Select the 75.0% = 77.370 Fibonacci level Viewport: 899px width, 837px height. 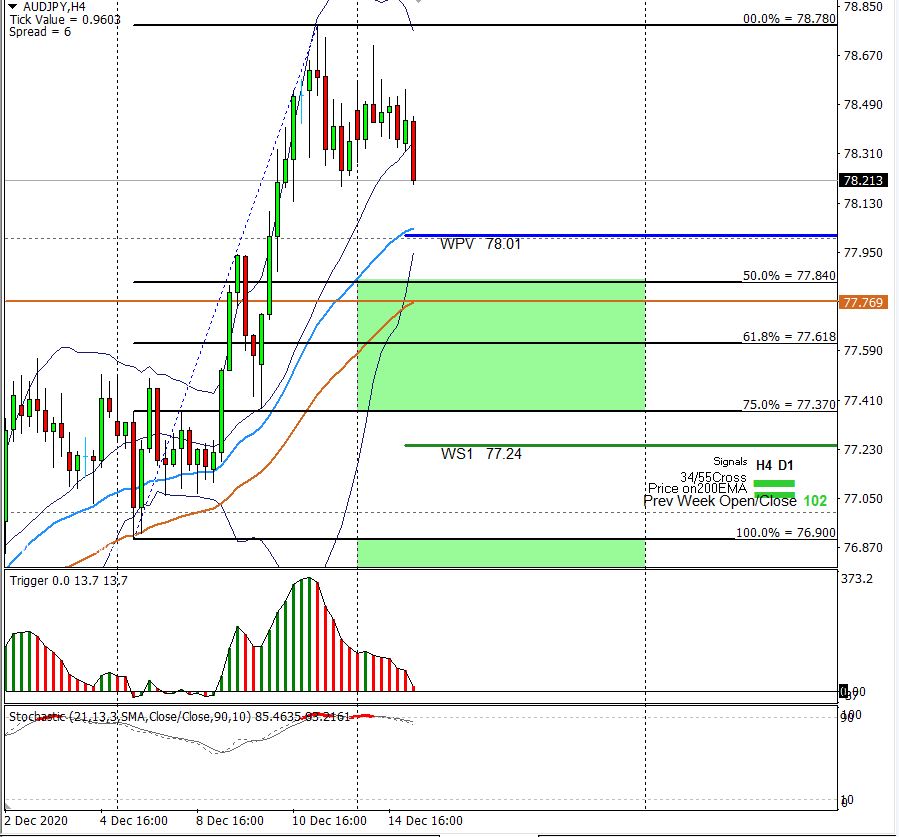point(789,404)
